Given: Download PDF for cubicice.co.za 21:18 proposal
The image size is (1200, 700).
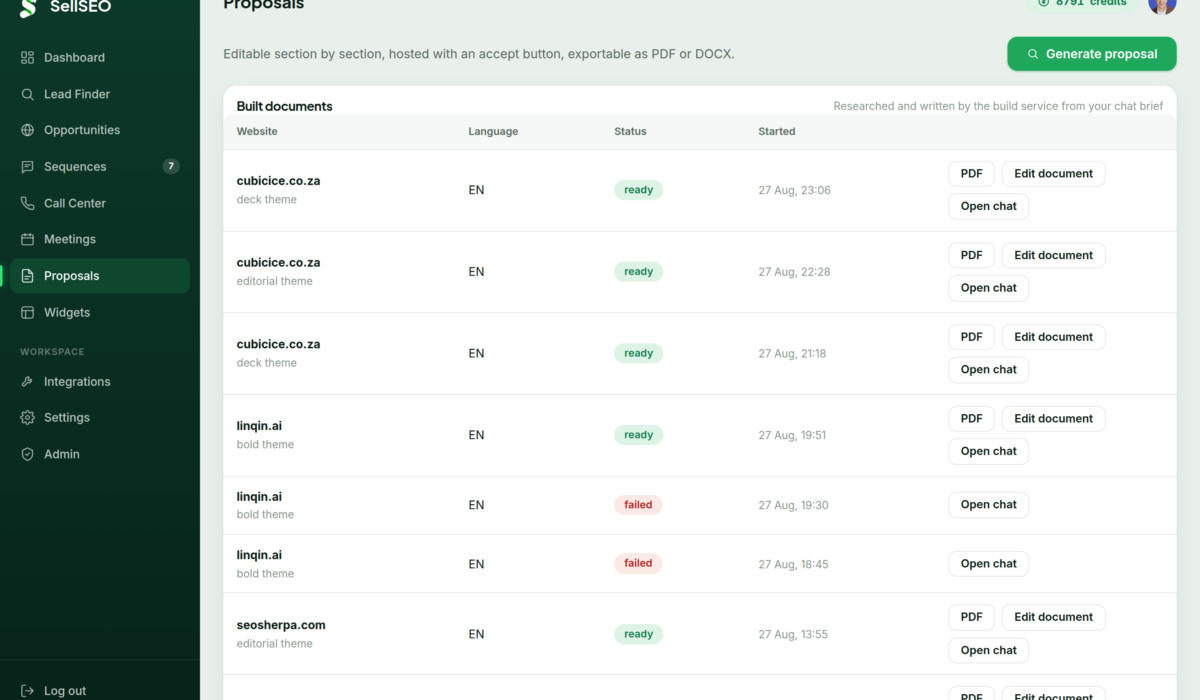Looking at the screenshot, I should tap(971, 337).
